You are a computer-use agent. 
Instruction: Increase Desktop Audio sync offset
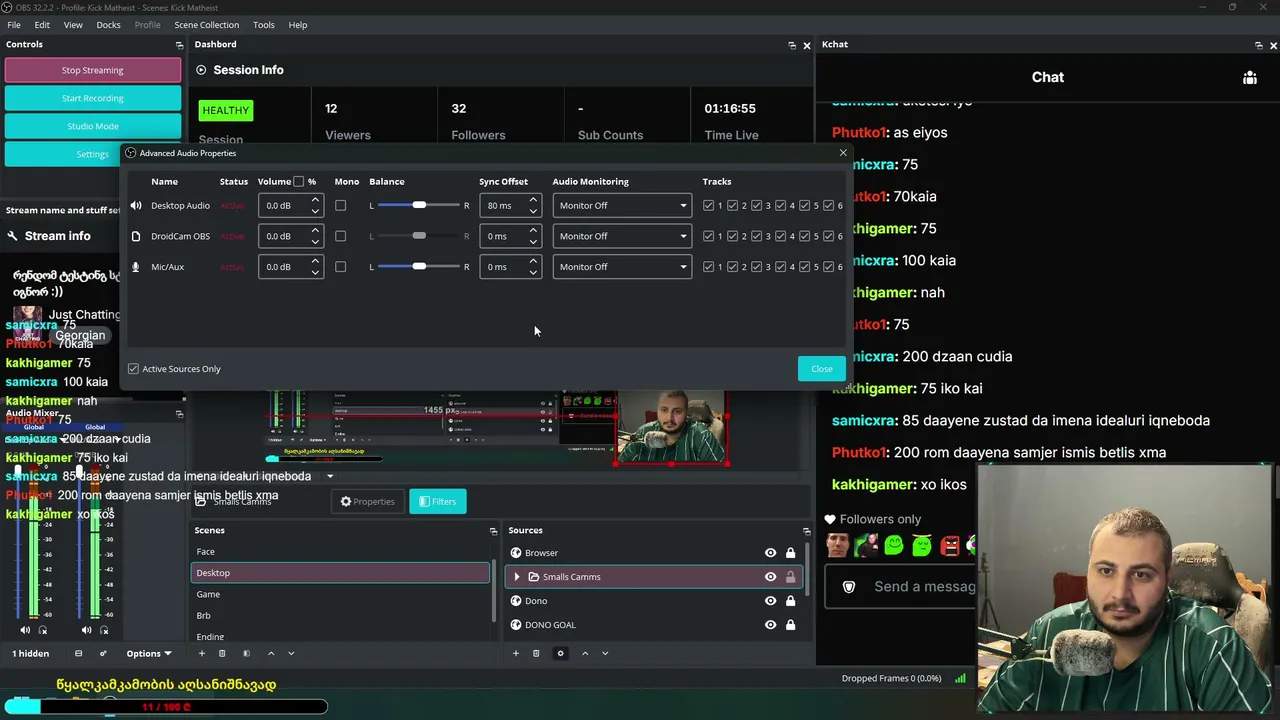pyautogui.click(x=533, y=201)
